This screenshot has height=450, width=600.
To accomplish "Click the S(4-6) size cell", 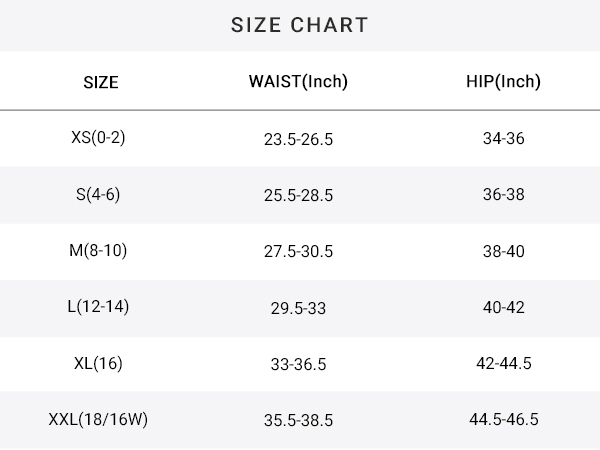I will 98,194.
